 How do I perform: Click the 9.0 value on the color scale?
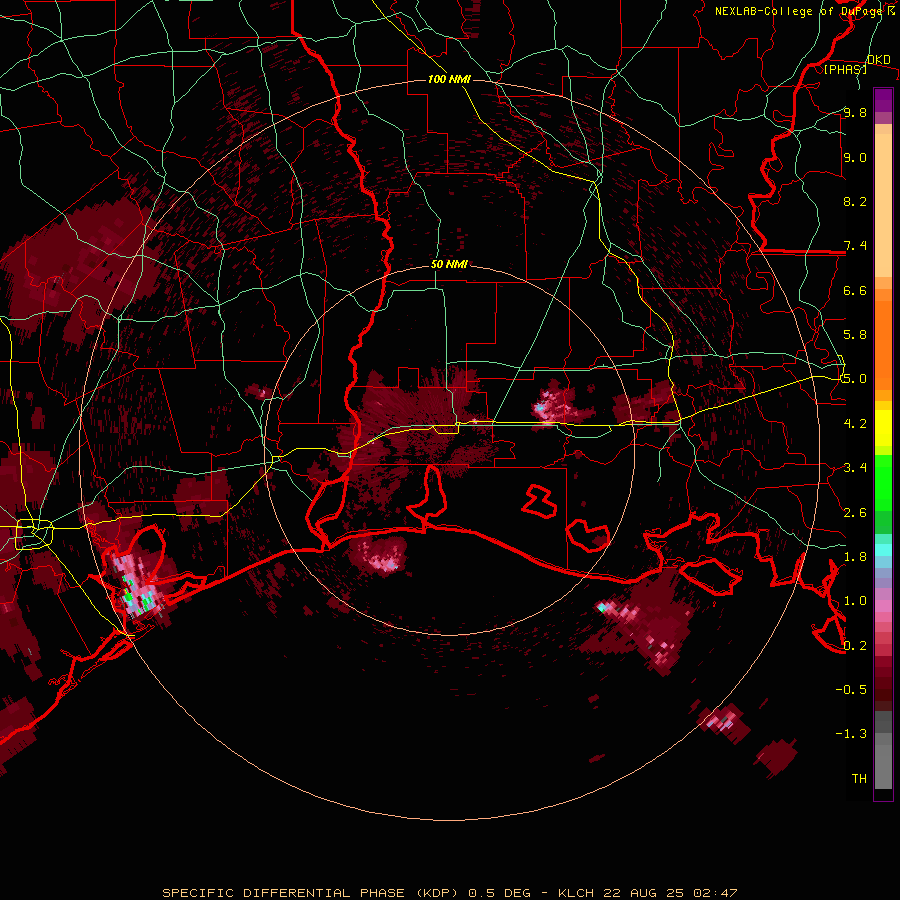pyautogui.click(x=855, y=157)
